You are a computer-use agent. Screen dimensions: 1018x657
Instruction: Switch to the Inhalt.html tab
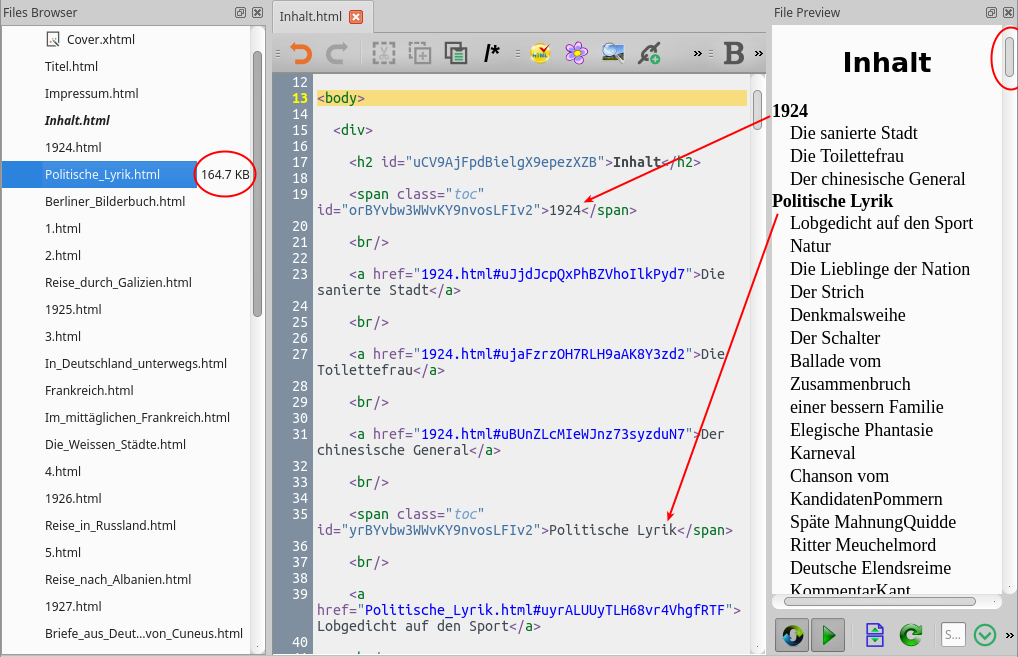310,16
